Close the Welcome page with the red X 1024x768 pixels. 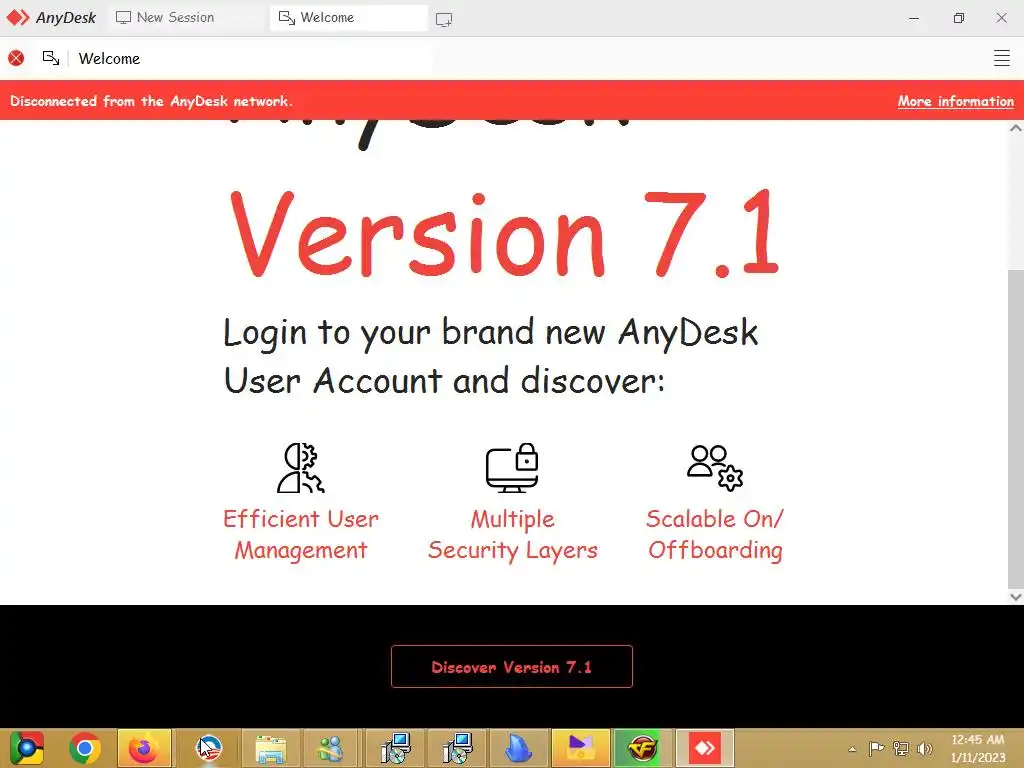(16, 58)
